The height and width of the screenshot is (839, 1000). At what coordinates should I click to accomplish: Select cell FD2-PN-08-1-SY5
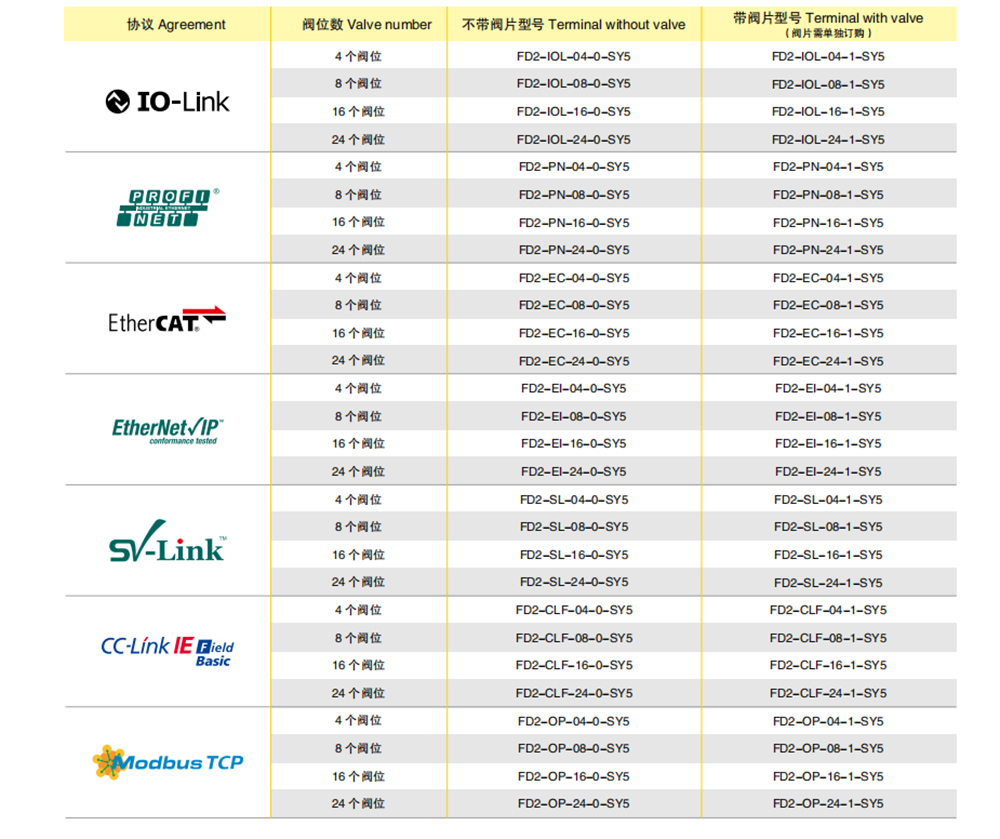[828, 194]
